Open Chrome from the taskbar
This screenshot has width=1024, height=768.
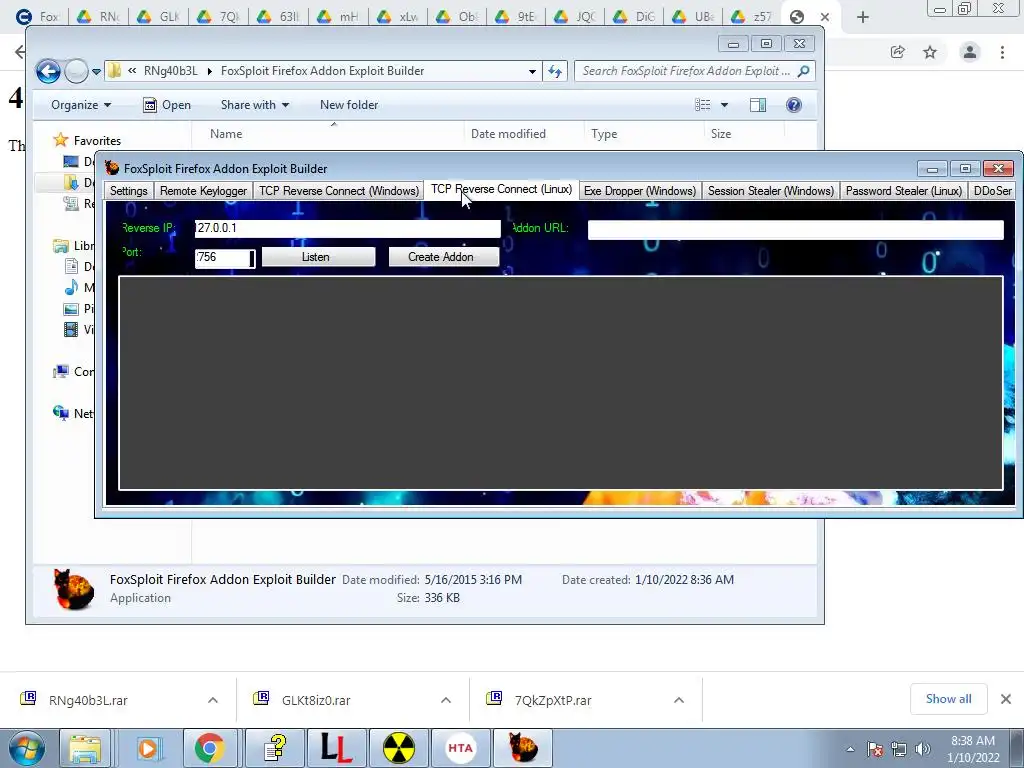tap(209, 748)
